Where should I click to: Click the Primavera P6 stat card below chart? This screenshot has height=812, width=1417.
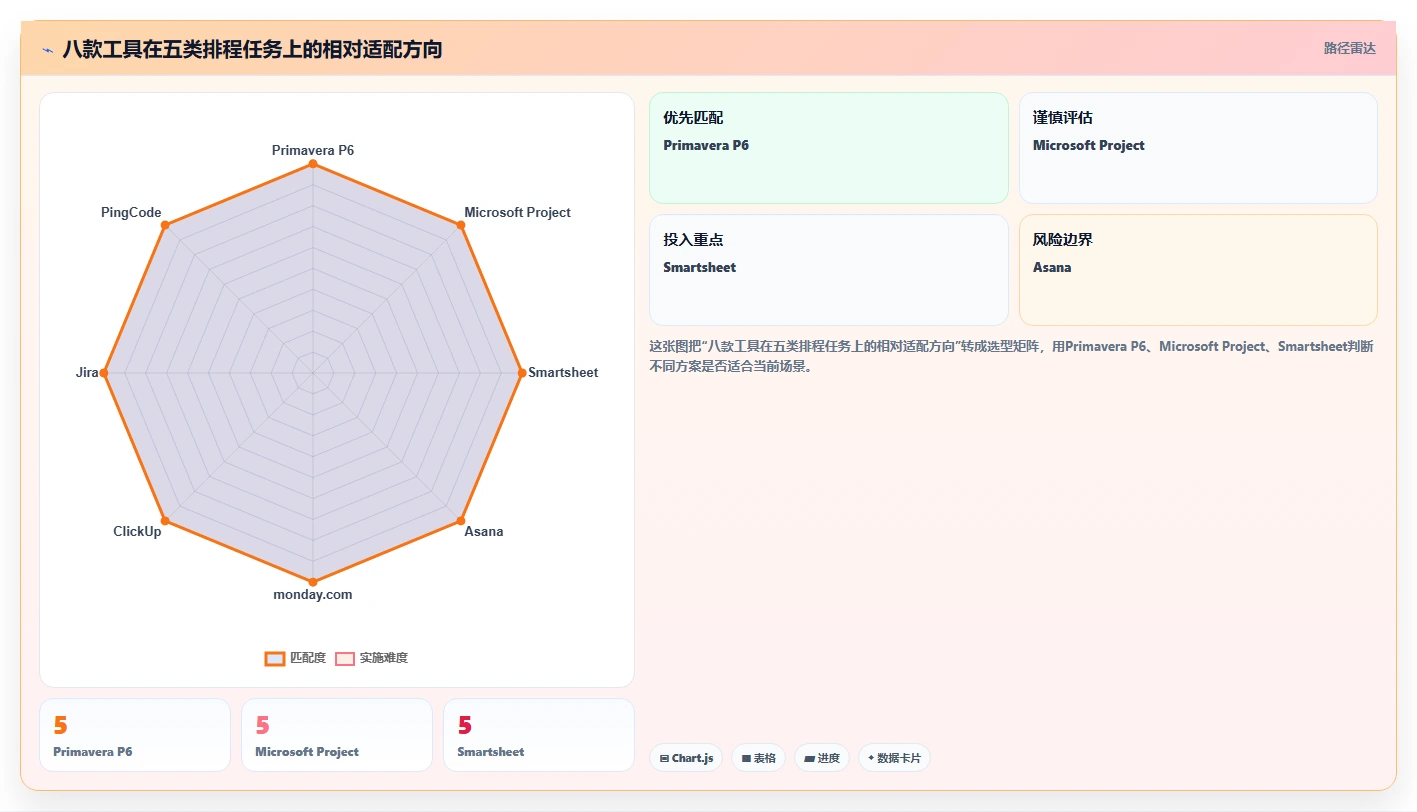tap(135, 735)
